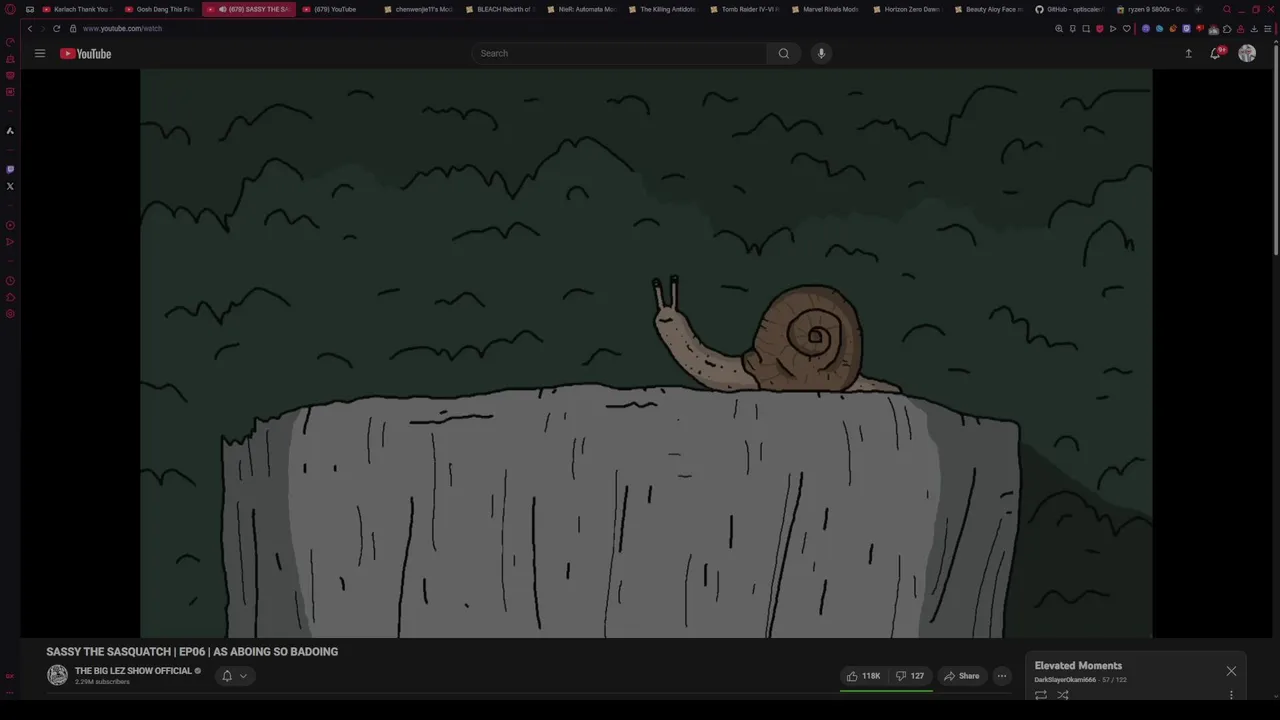Image resolution: width=1280 pixels, height=720 pixels.
Task: Focus the YouTube Search input field
Action: click(620, 53)
